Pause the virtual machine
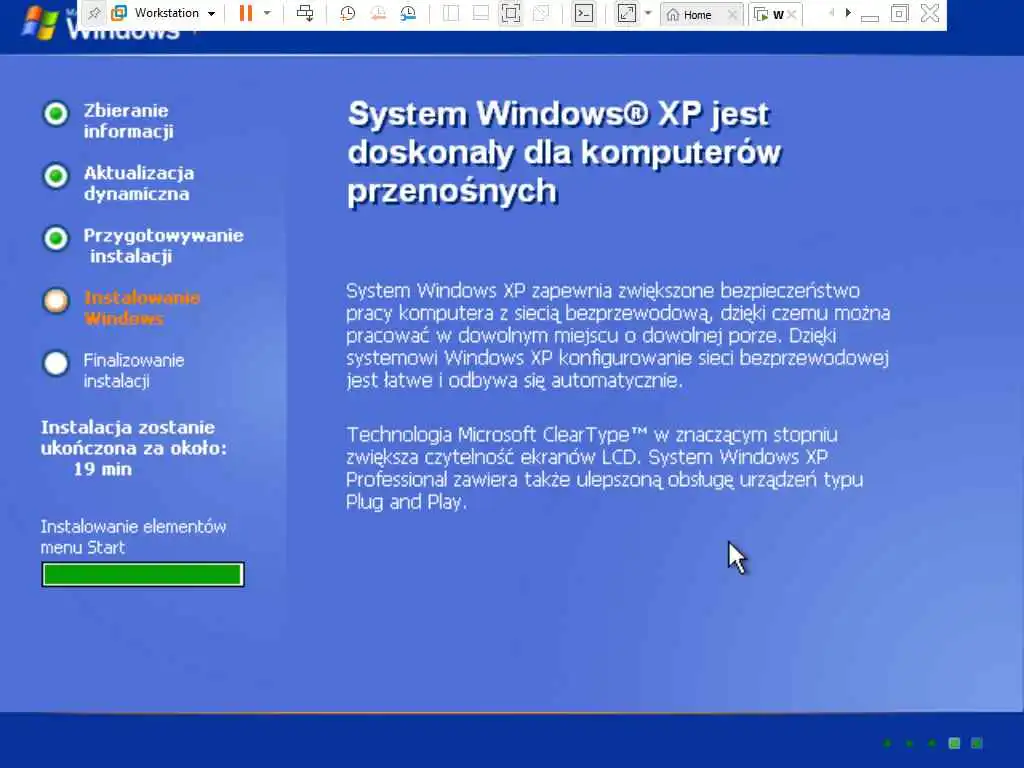The image size is (1024, 768). pyautogui.click(x=246, y=13)
